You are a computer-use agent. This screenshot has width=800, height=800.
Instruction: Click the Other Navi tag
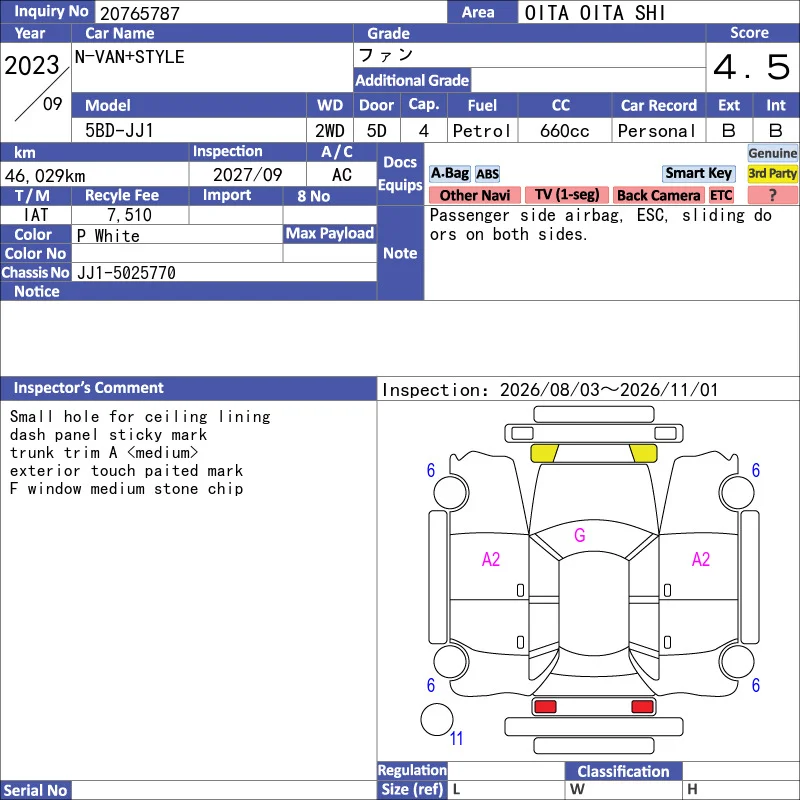[474, 195]
